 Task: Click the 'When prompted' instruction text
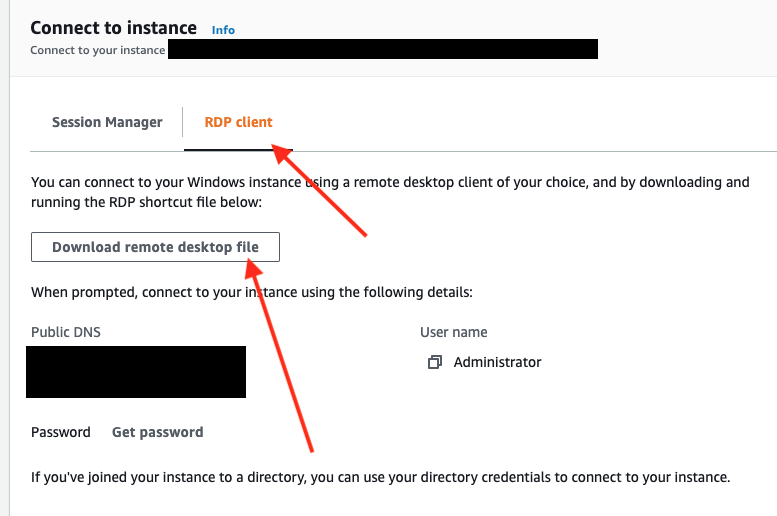pos(251,292)
